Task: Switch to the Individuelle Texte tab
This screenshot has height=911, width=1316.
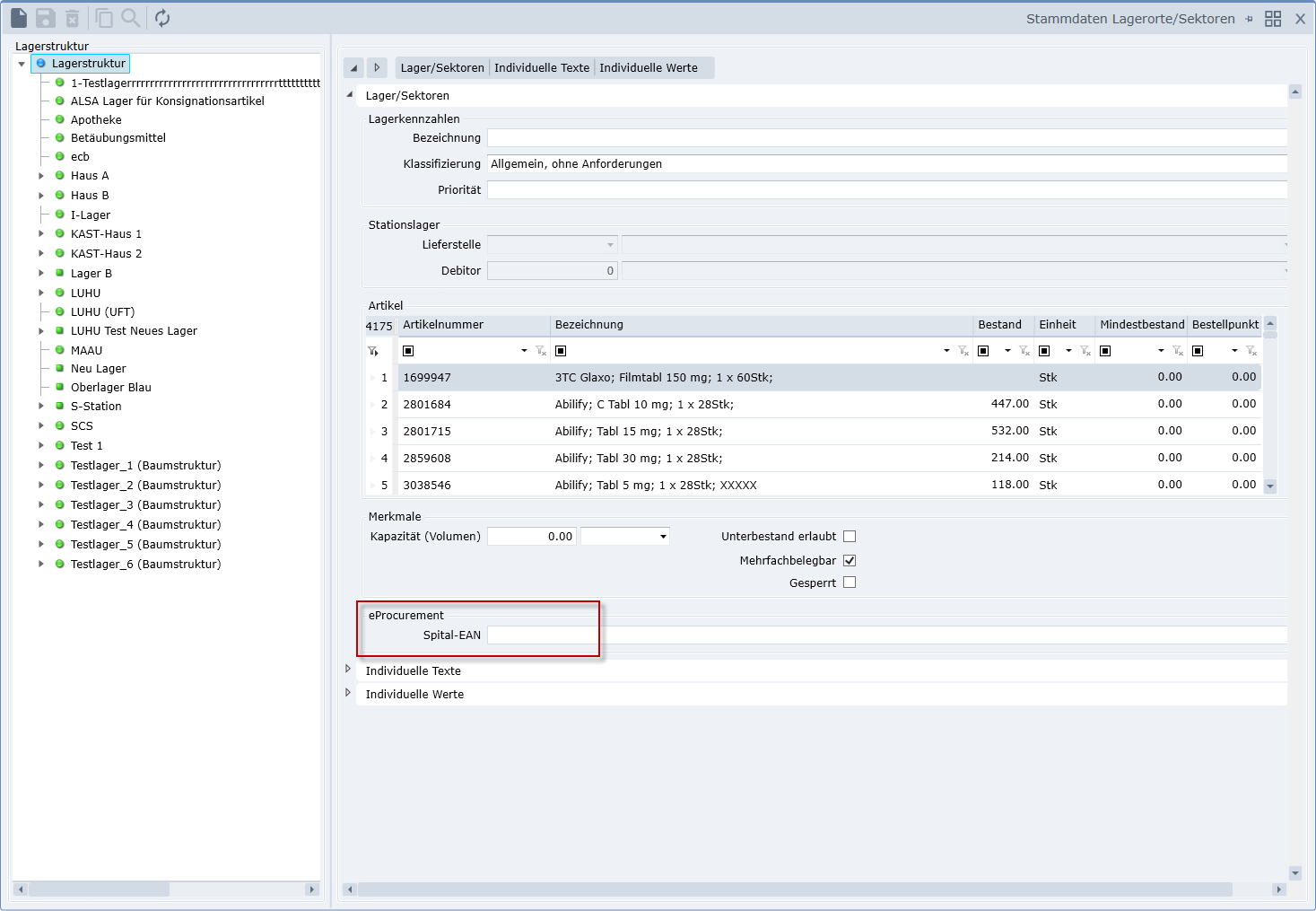Action: tap(542, 68)
